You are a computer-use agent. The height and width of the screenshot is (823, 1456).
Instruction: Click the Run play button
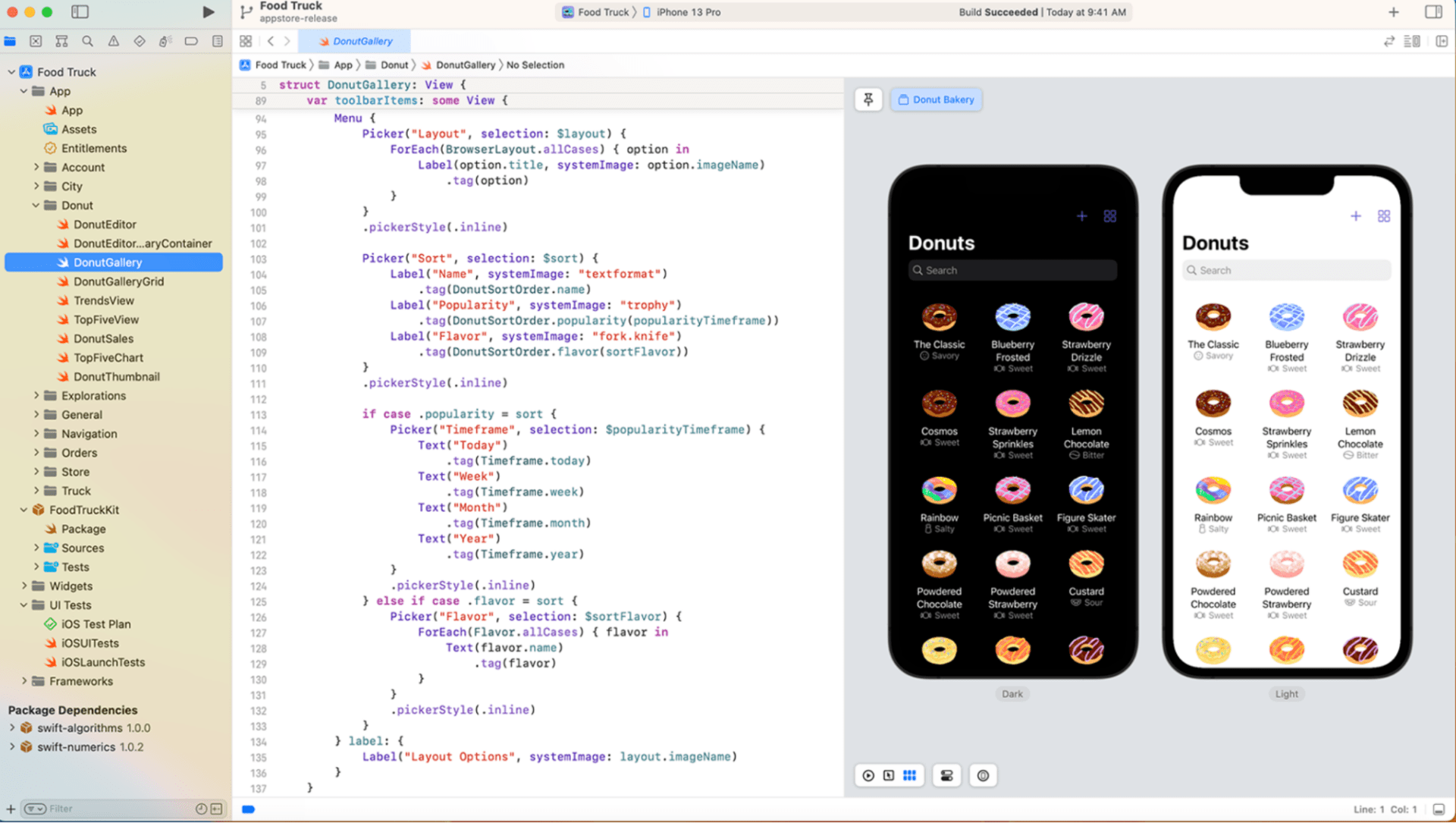click(209, 12)
